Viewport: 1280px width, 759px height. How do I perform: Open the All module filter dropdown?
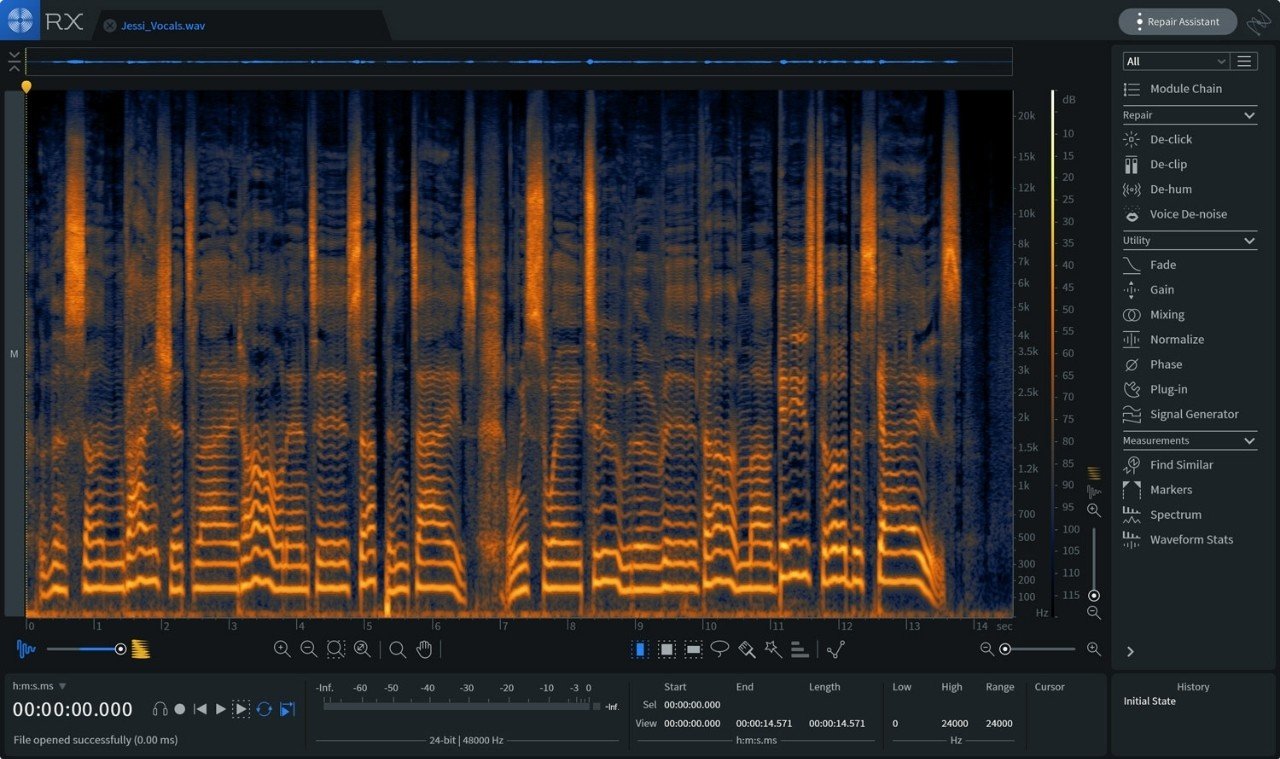tap(1175, 61)
